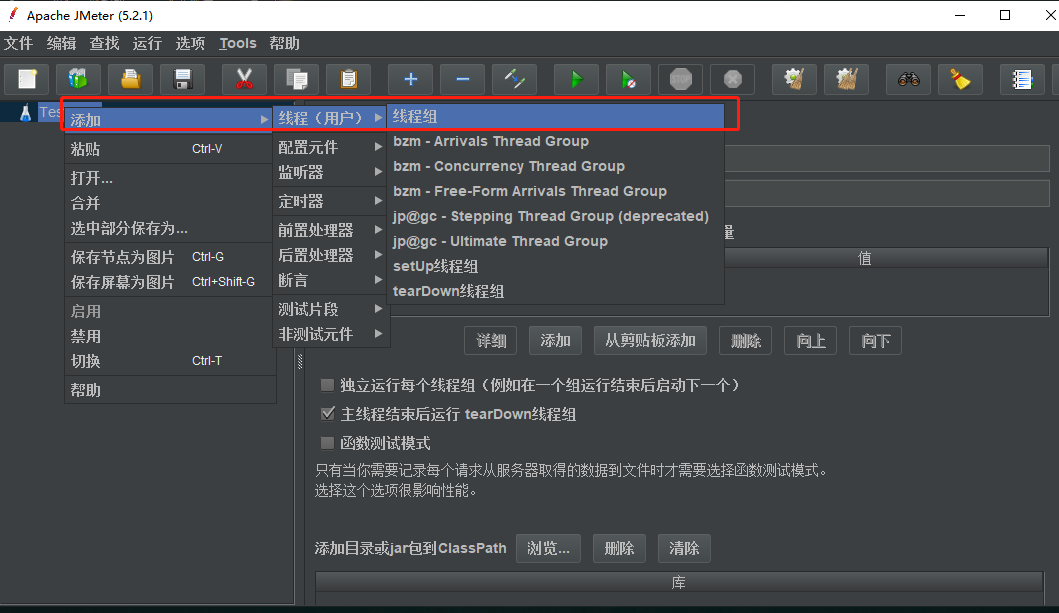Click the Copy toolbar icon

point(296,79)
